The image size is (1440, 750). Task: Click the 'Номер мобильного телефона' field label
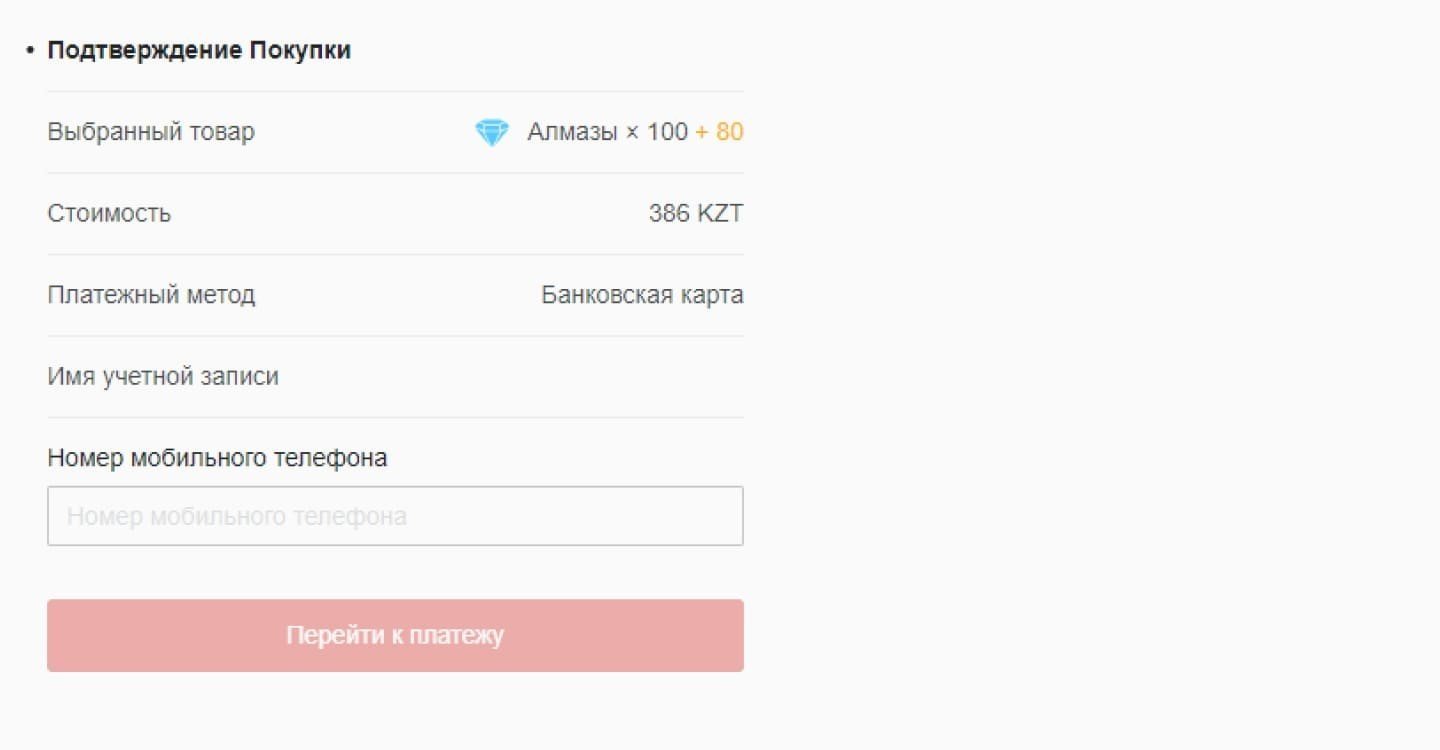[217, 458]
